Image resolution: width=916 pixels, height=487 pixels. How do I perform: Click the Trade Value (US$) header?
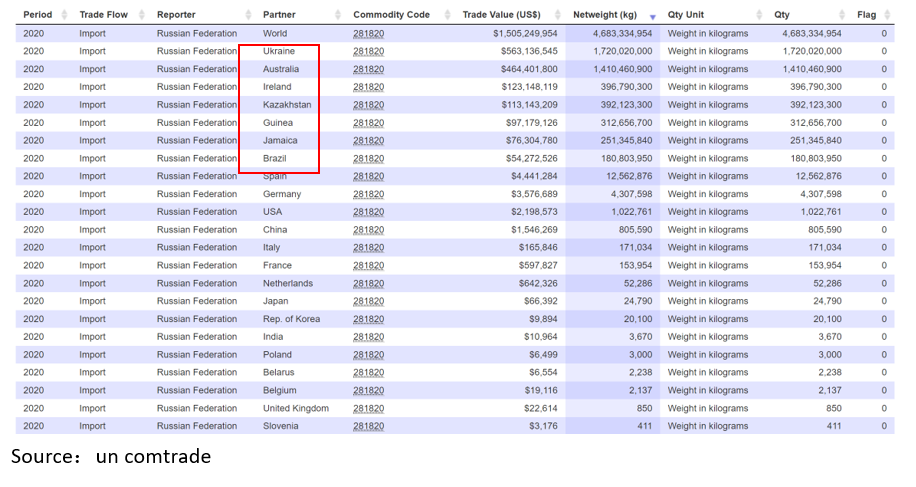tap(501, 15)
